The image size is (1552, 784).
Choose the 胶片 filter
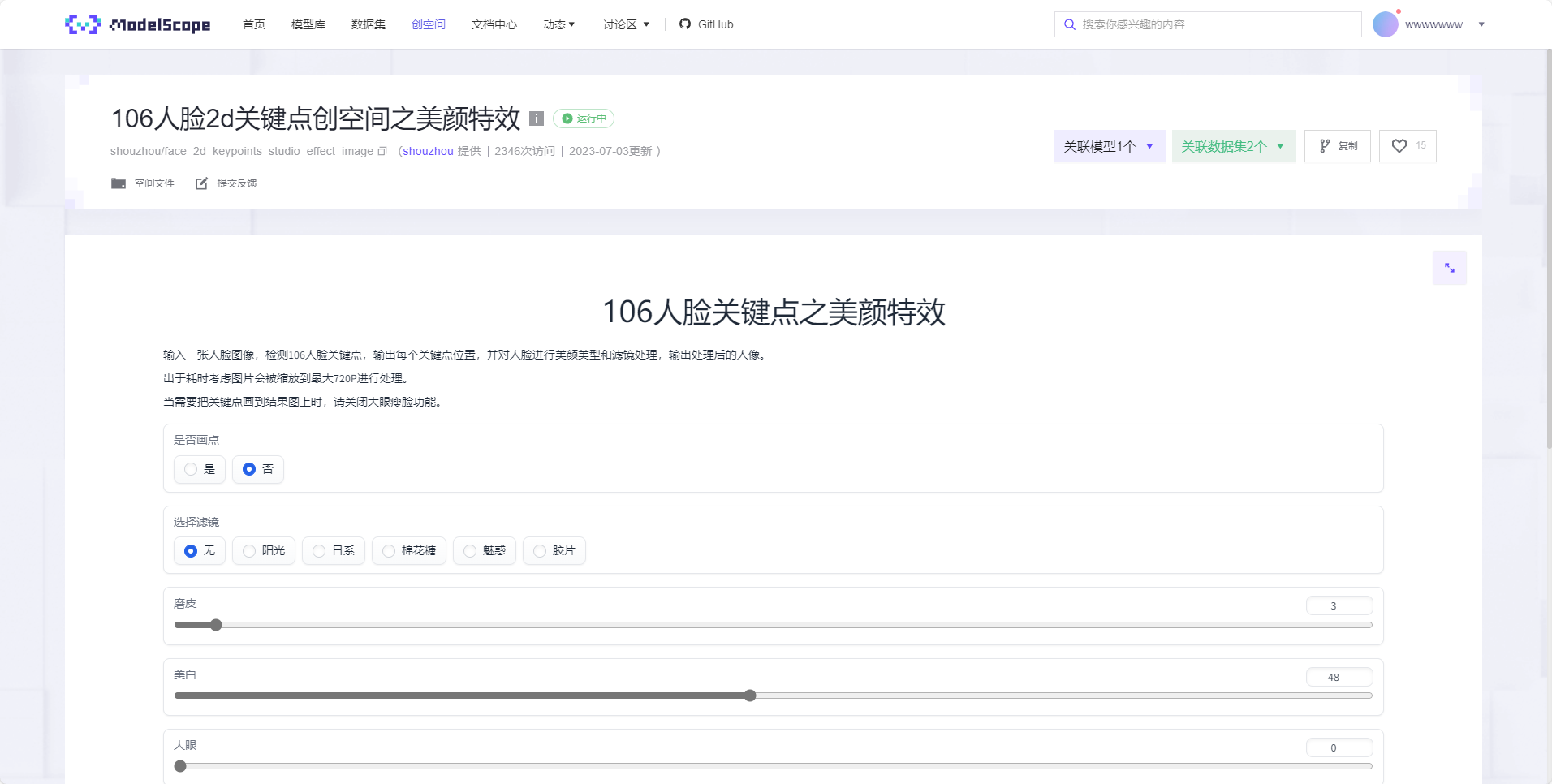coord(554,551)
